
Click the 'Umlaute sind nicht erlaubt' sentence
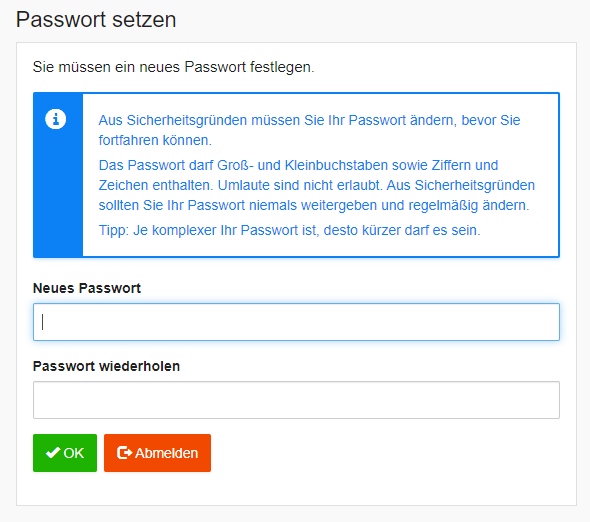coord(300,185)
